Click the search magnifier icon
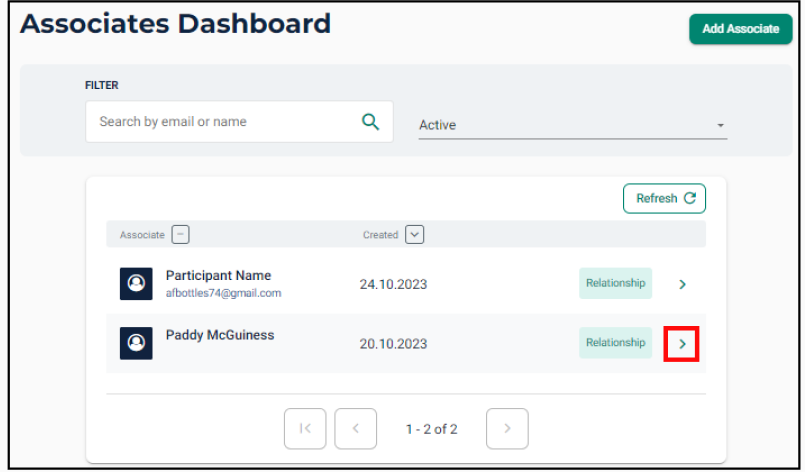Viewport: 805px width, 472px height. [x=370, y=122]
